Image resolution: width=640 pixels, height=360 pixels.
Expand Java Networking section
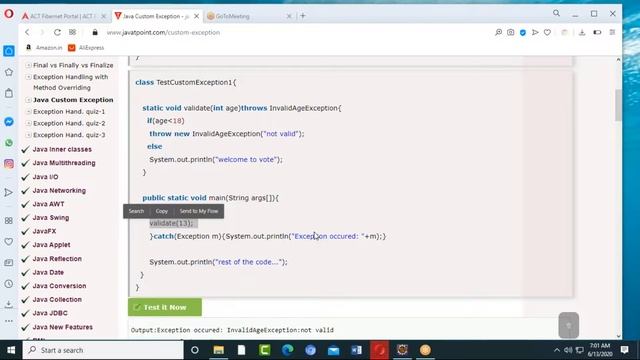(x=59, y=191)
